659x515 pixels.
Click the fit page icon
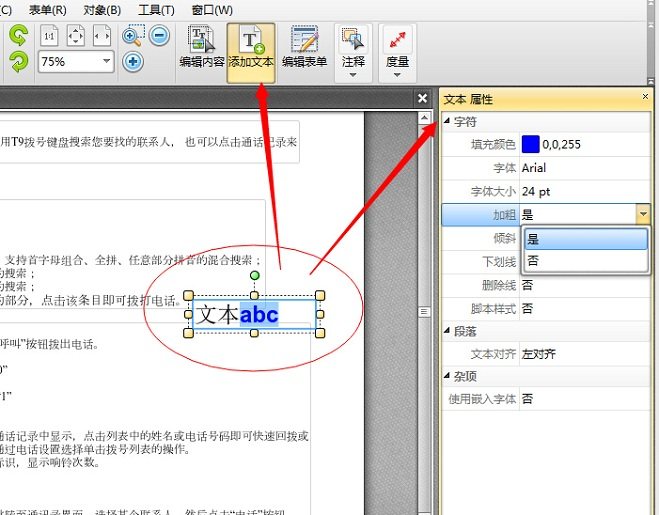(x=76, y=36)
